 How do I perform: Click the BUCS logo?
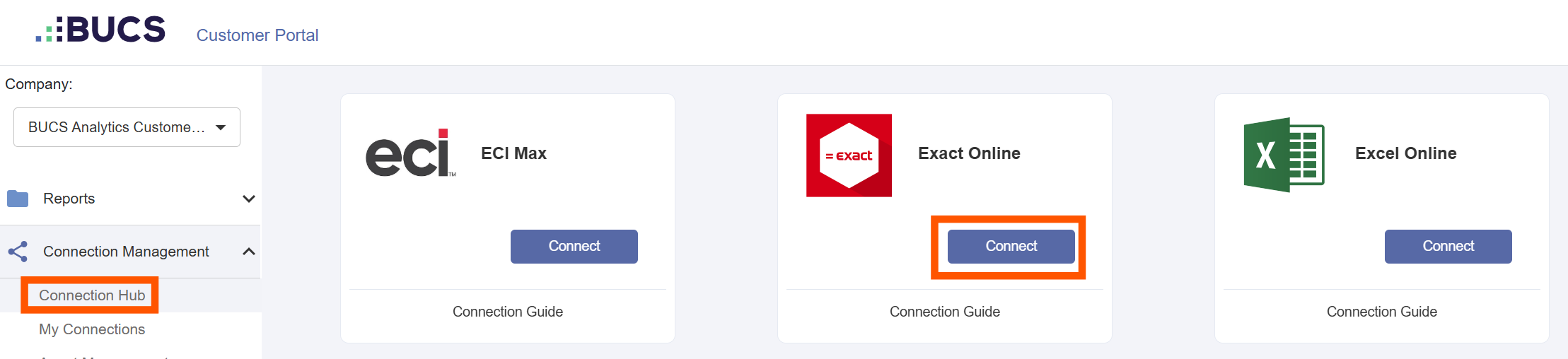pyautogui.click(x=100, y=30)
